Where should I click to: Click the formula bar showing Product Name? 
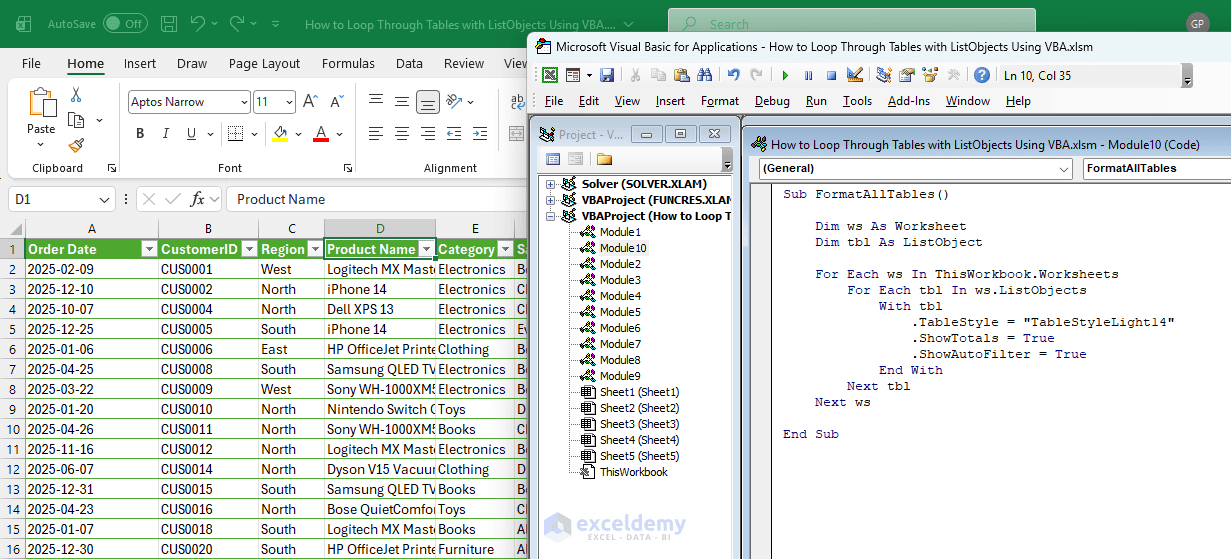(x=375, y=199)
